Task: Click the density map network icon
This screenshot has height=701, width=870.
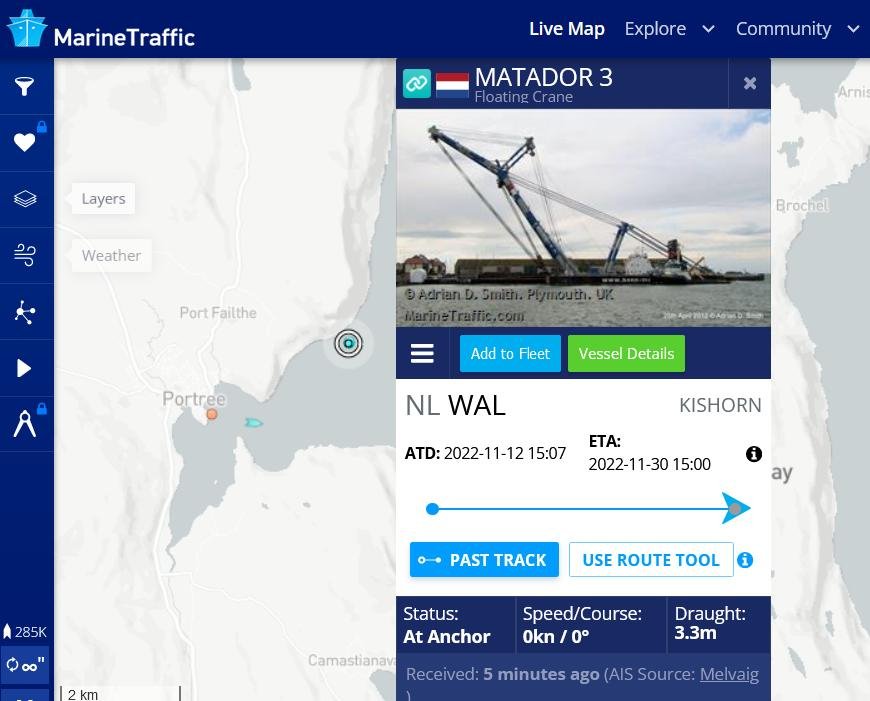Action: coord(24,312)
